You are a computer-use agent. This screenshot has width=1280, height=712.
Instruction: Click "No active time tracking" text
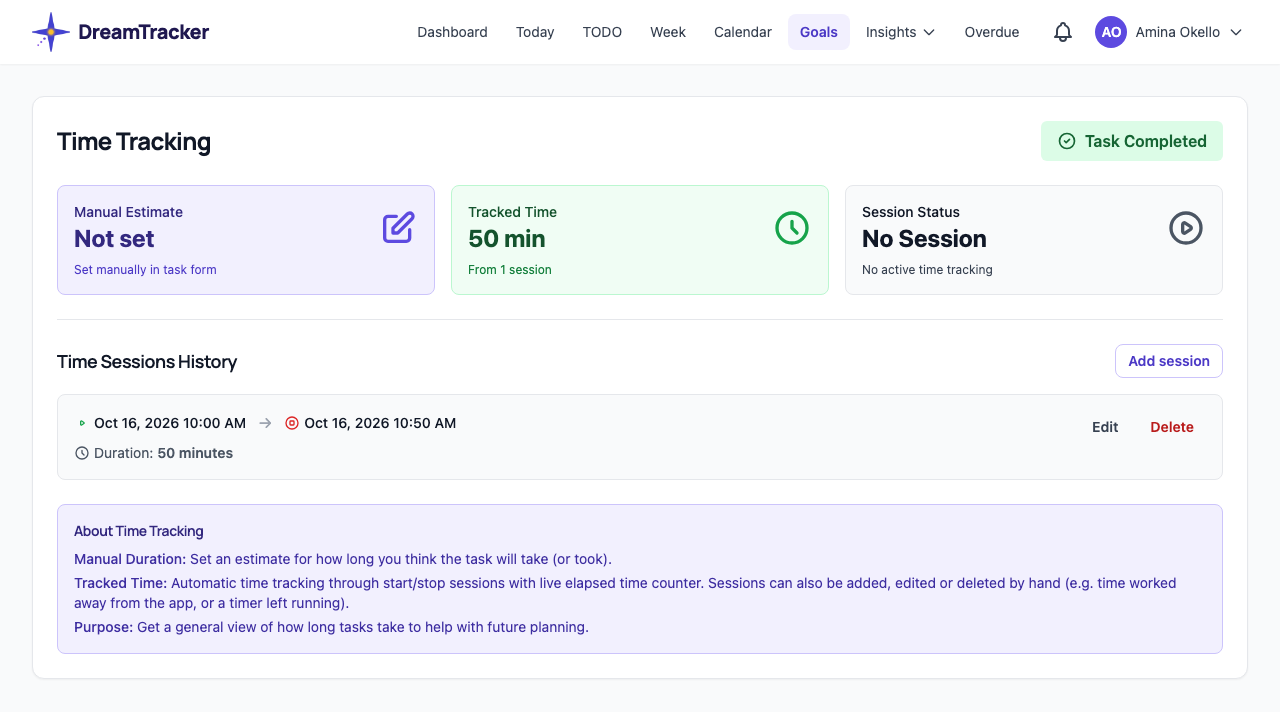(927, 270)
